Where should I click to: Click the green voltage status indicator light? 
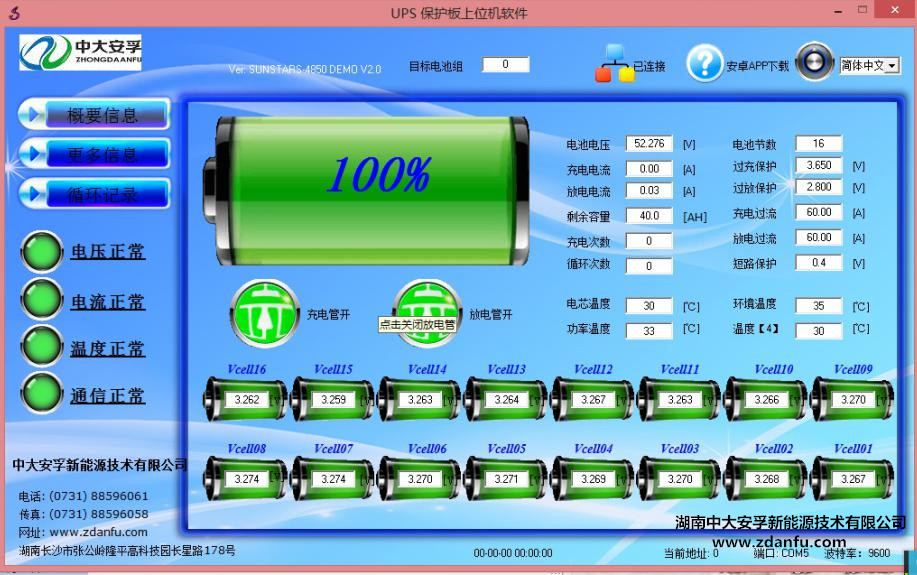tap(42, 252)
